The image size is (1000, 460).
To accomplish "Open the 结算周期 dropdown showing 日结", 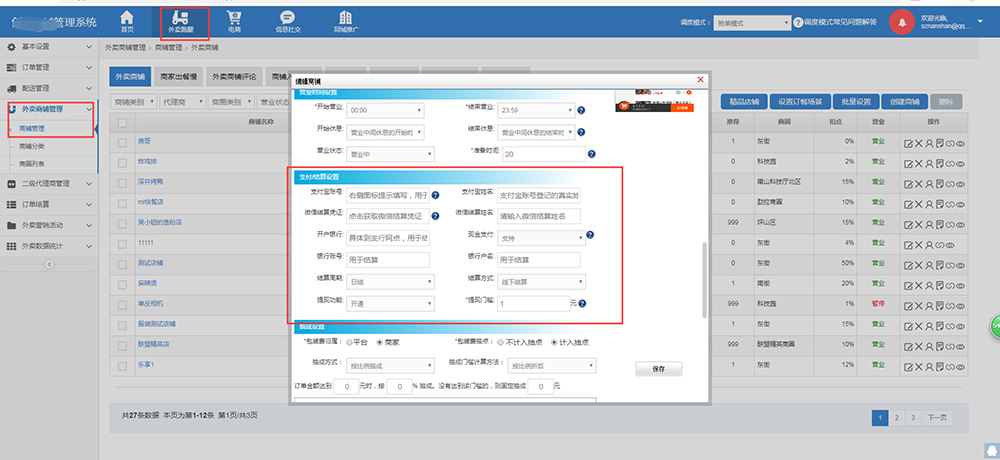I will (386, 282).
